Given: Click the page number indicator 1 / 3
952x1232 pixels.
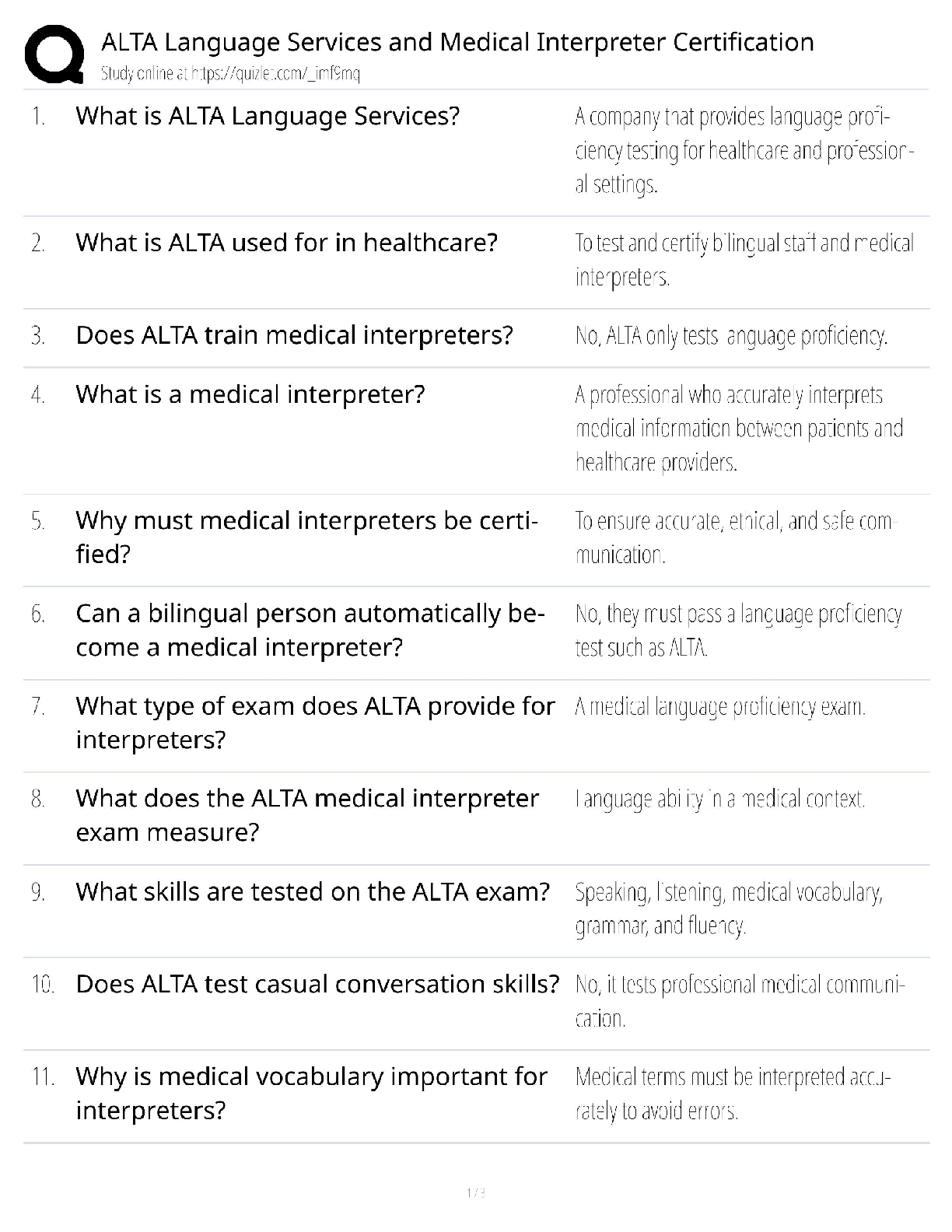Looking at the screenshot, I should coord(476,1192).
